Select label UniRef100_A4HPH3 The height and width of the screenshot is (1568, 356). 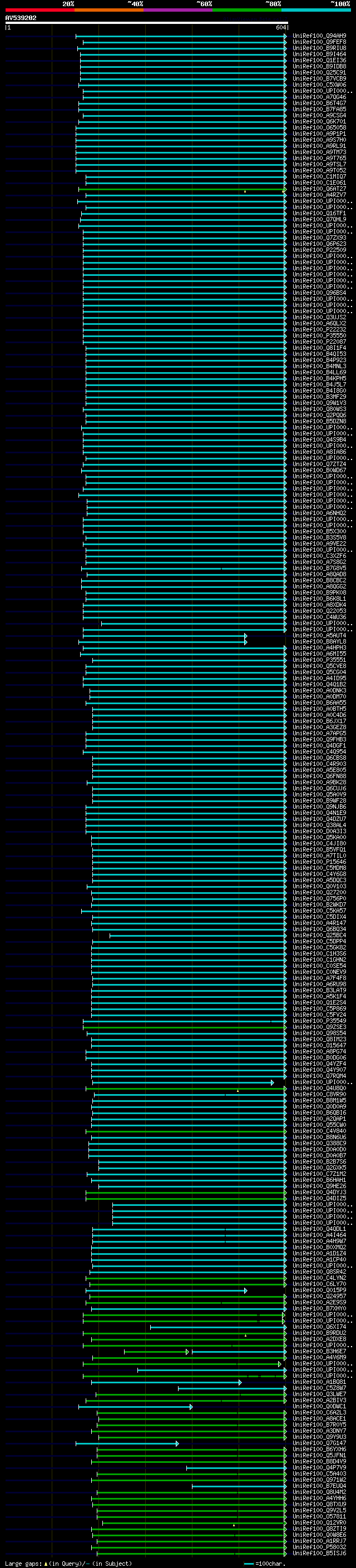319,647
